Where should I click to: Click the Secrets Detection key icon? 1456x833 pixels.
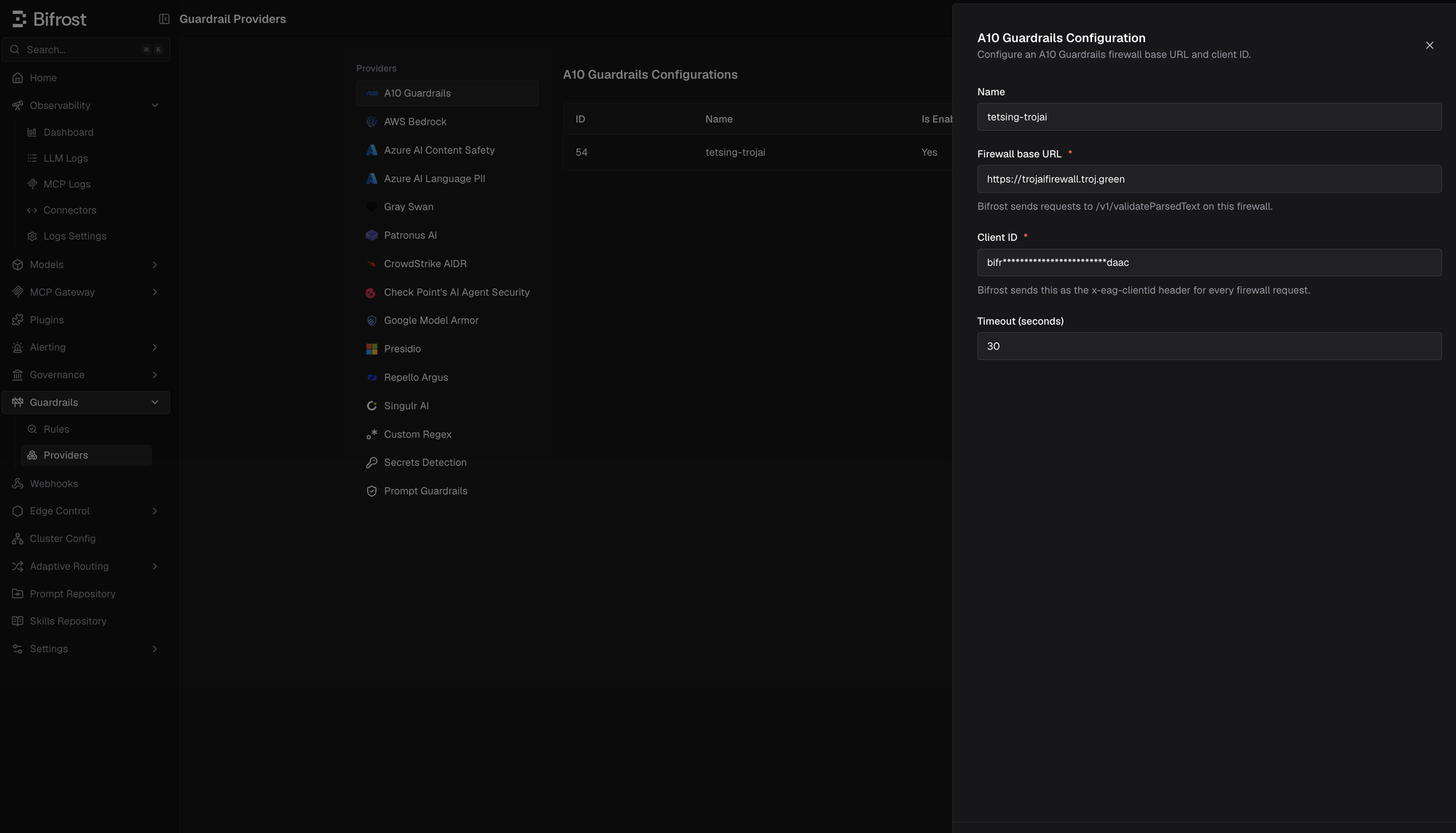tap(371, 462)
